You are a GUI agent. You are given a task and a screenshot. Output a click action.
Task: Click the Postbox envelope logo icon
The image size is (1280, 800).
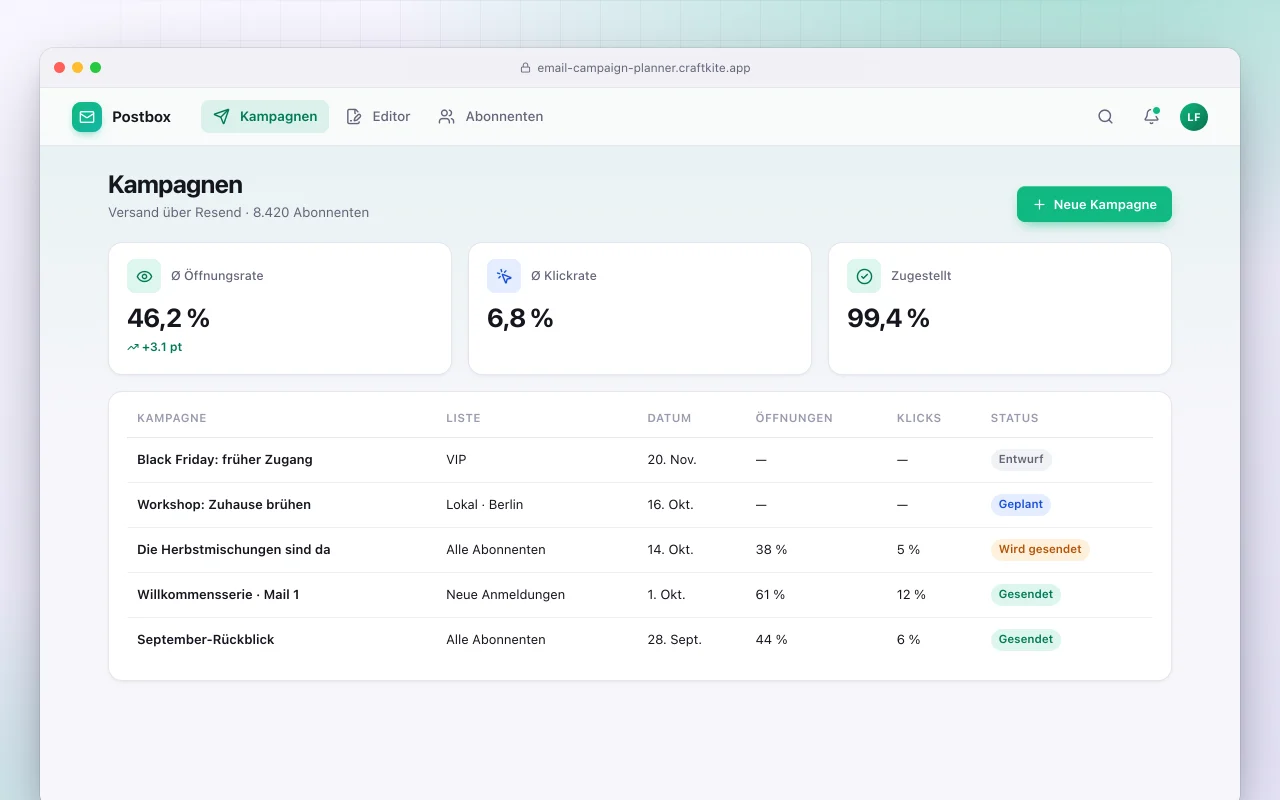click(x=87, y=117)
